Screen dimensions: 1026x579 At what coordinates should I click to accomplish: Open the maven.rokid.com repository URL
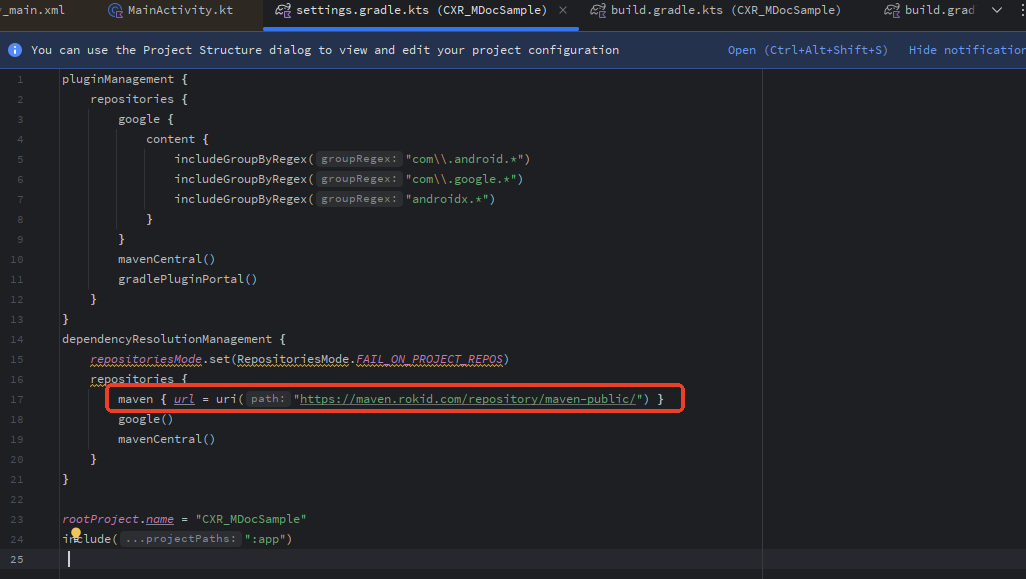coord(468,399)
